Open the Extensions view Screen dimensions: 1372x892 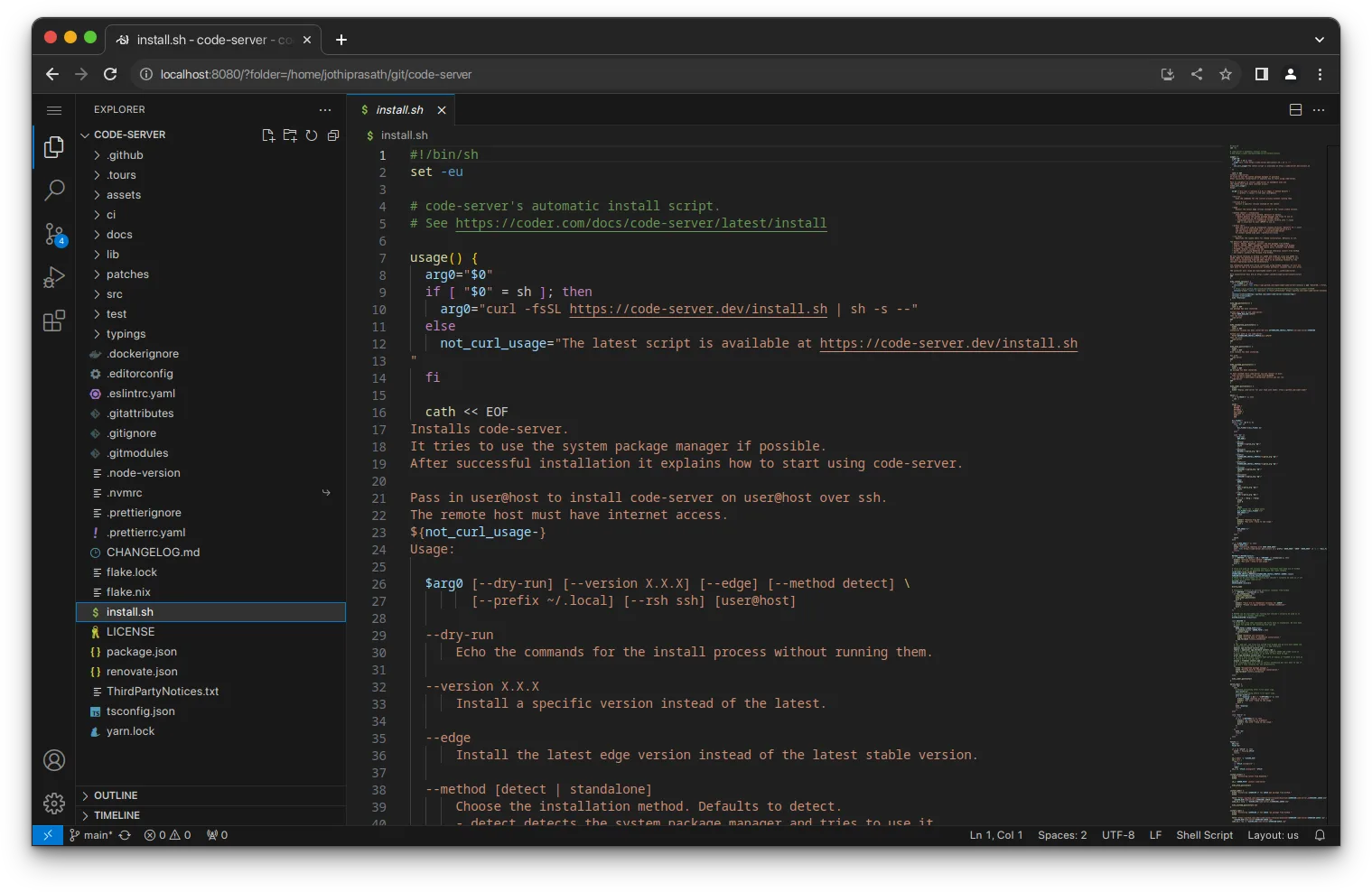53,321
